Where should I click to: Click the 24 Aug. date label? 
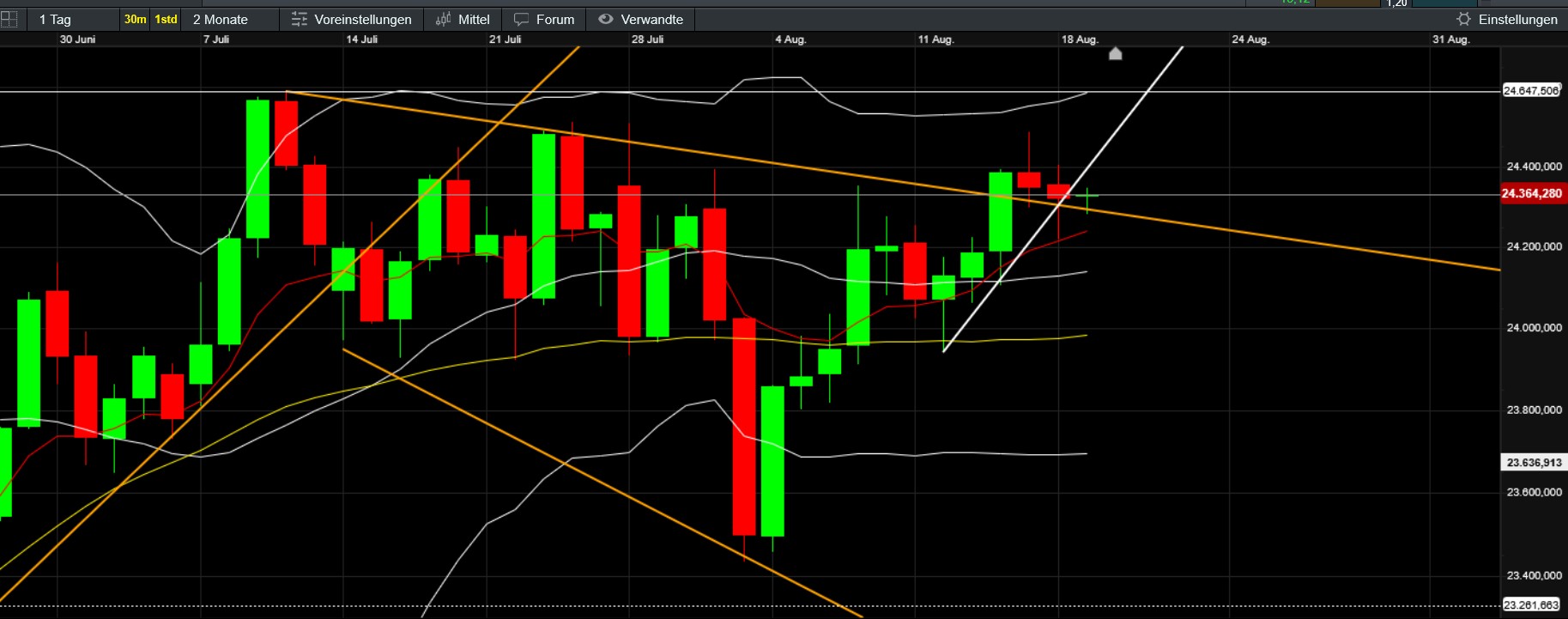(x=1250, y=39)
